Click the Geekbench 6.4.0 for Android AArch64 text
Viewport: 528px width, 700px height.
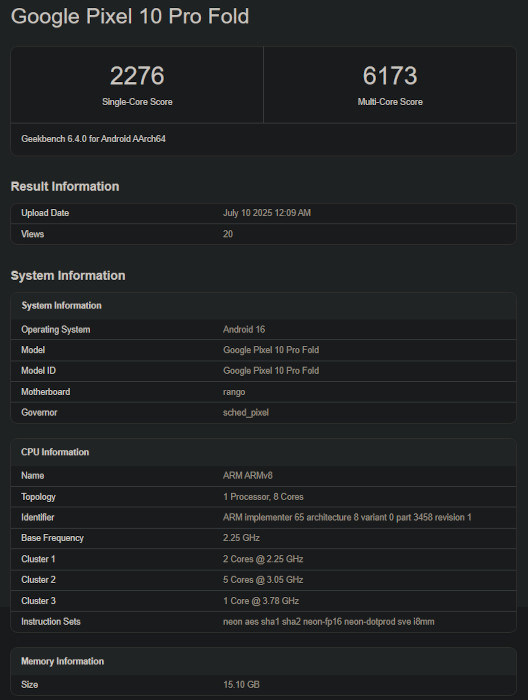(x=93, y=139)
